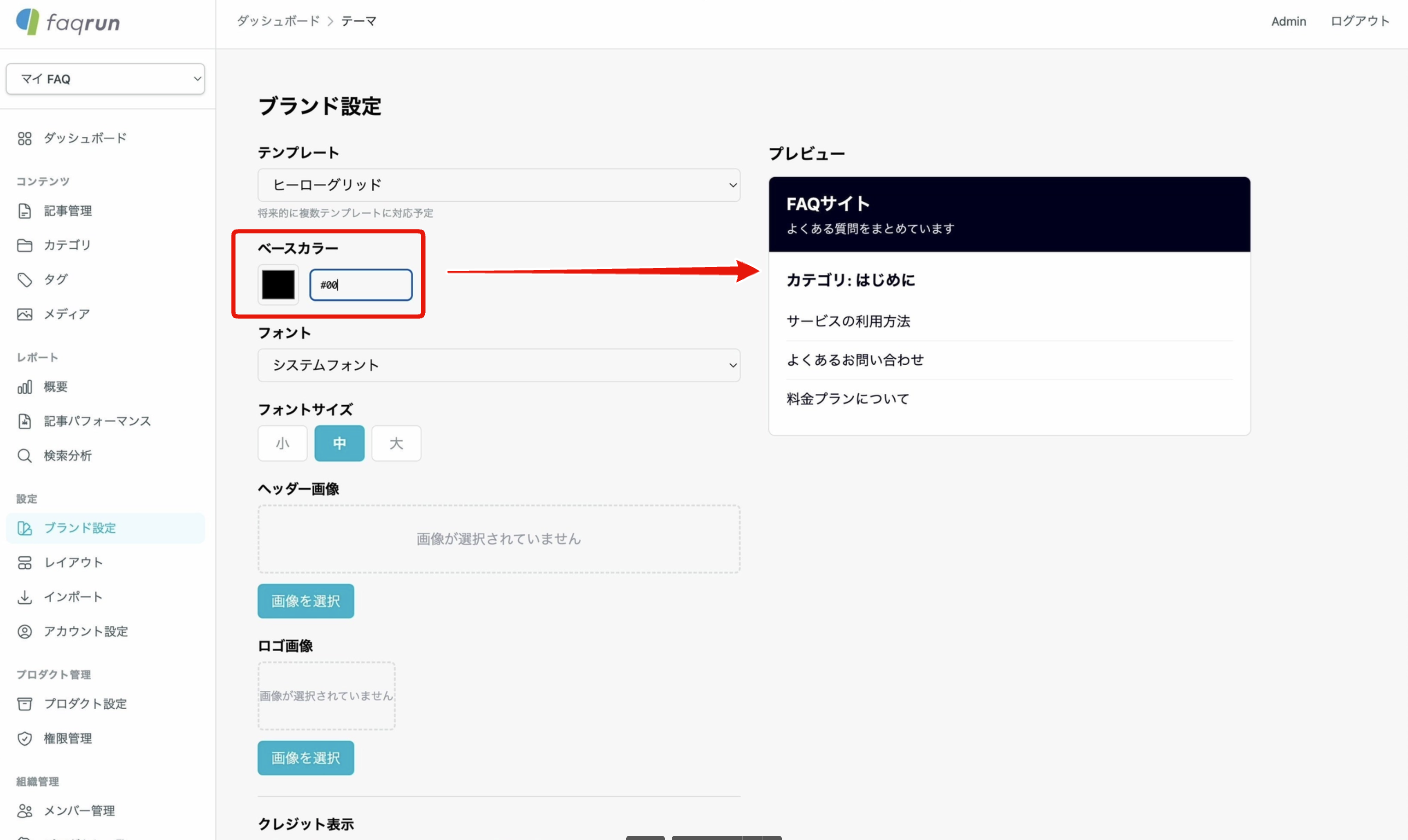
Task: Click 画像を選択 button under ヘッダー画像
Action: pyautogui.click(x=306, y=601)
